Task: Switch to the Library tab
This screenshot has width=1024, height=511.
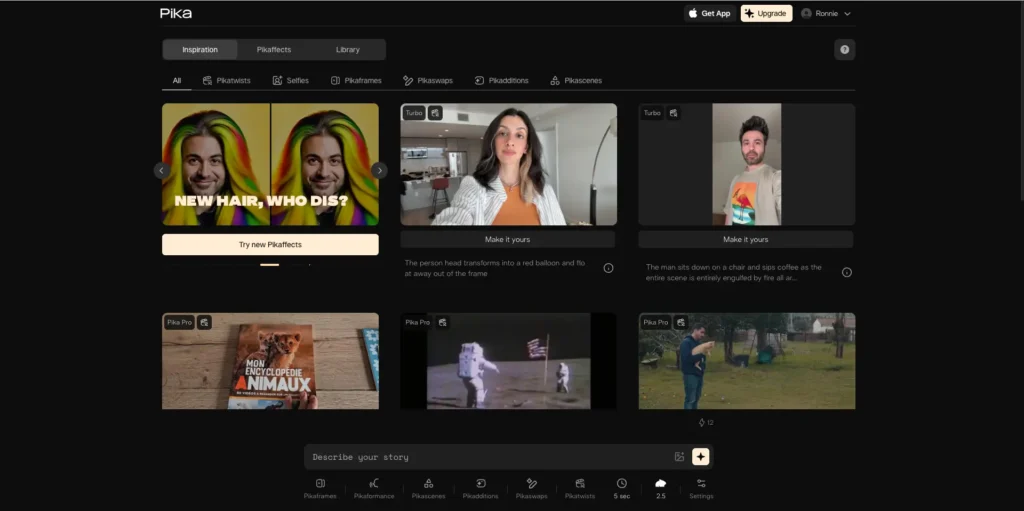Action: coord(348,50)
